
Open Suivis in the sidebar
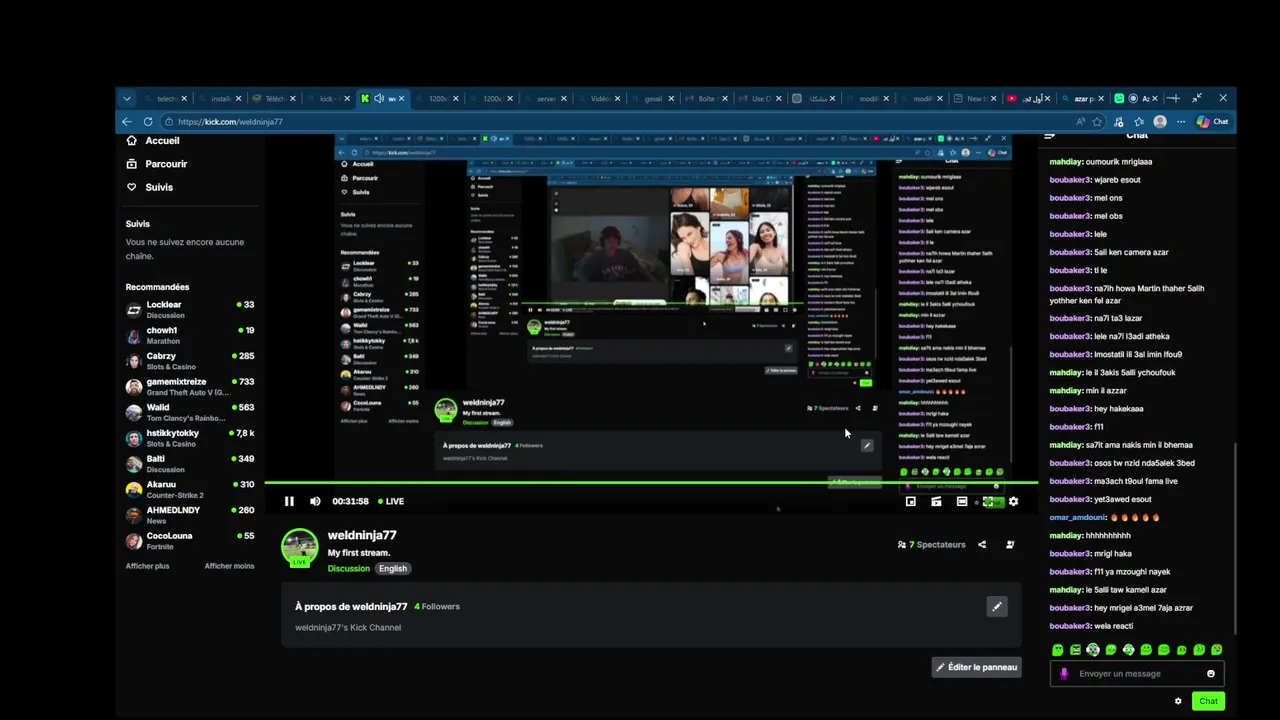tap(159, 187)
